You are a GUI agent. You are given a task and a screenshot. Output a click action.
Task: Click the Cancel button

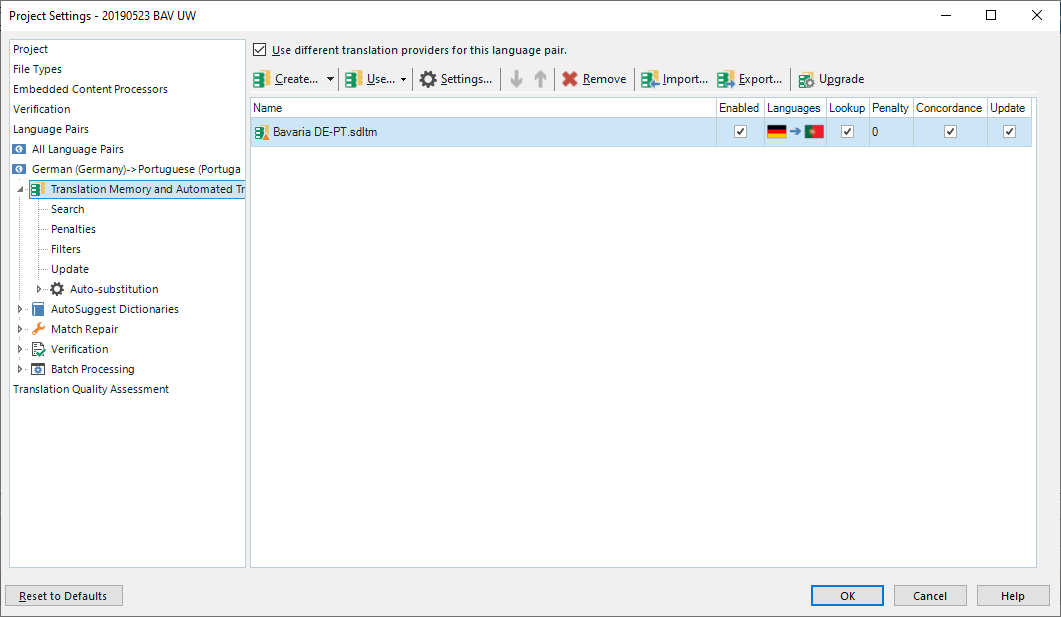point(930,596)
